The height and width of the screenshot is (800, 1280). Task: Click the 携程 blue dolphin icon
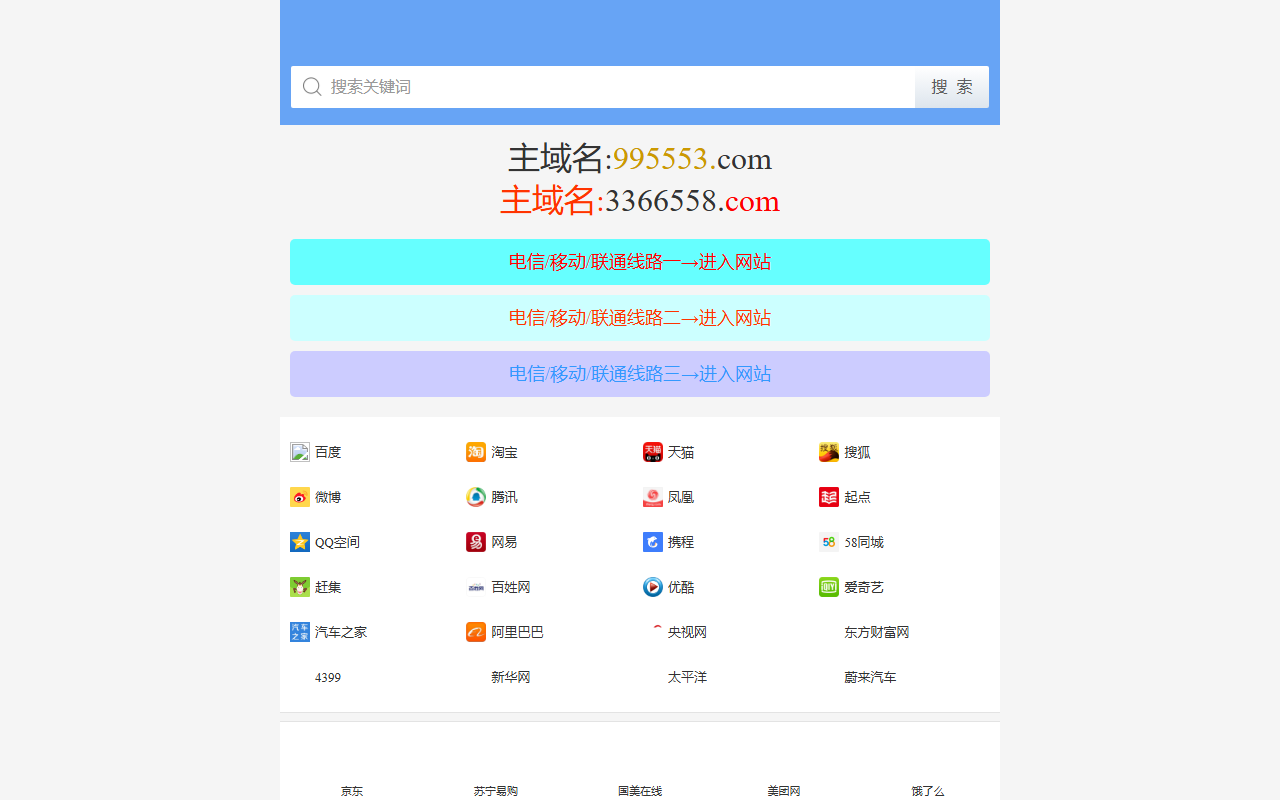653,542
